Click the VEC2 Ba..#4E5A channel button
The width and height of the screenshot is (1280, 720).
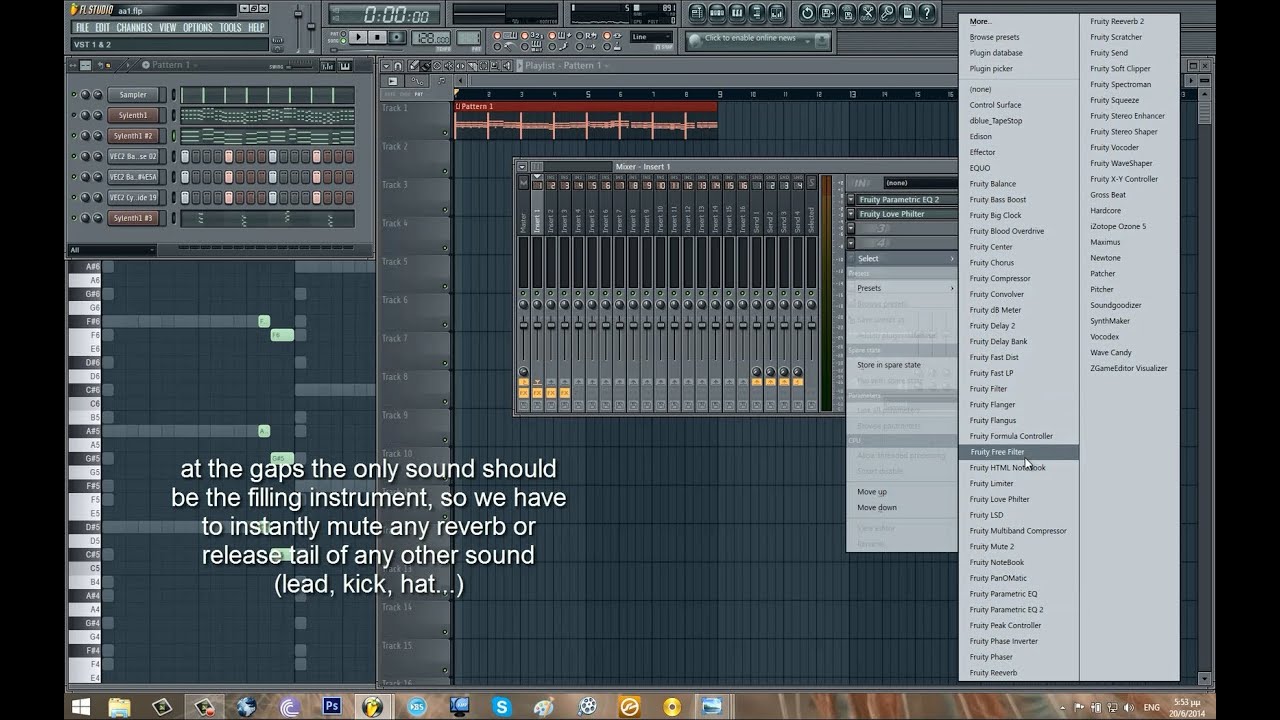click(x=133, y=176)
